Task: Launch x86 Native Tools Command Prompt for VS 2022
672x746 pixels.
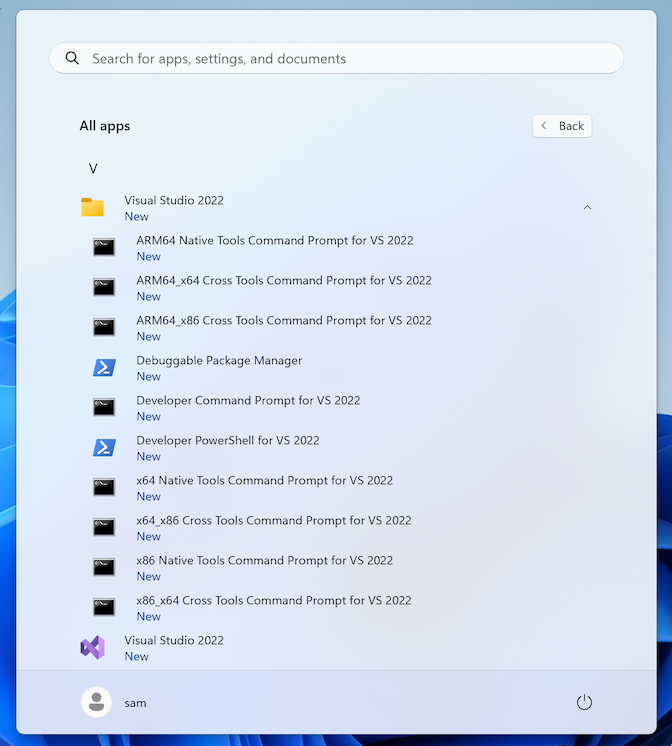Action: 265,560
